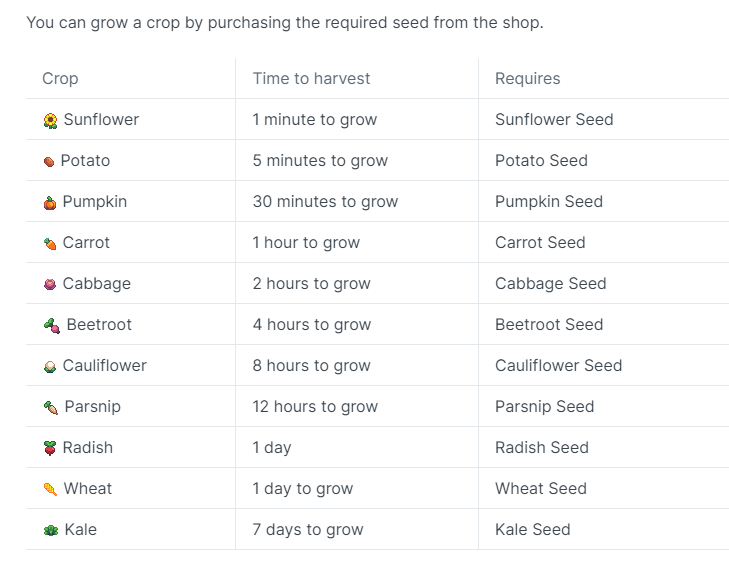
Task: Click the Potato crop icon
Action: click(x=49, y=162)
